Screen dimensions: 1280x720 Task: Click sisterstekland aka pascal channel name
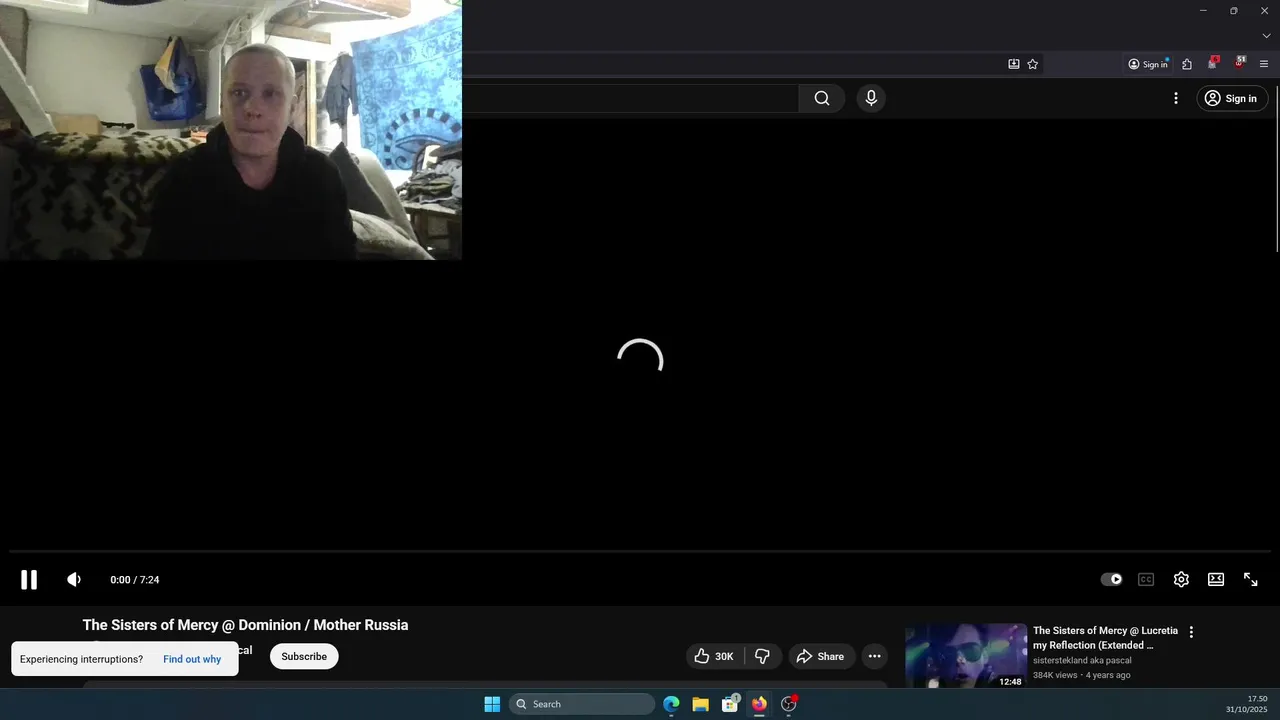tap(1082, 660)
